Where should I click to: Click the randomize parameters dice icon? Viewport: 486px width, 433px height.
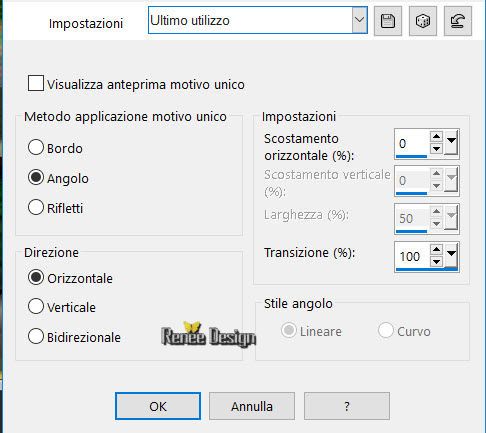pyautogui.click(x=423, y=21)
